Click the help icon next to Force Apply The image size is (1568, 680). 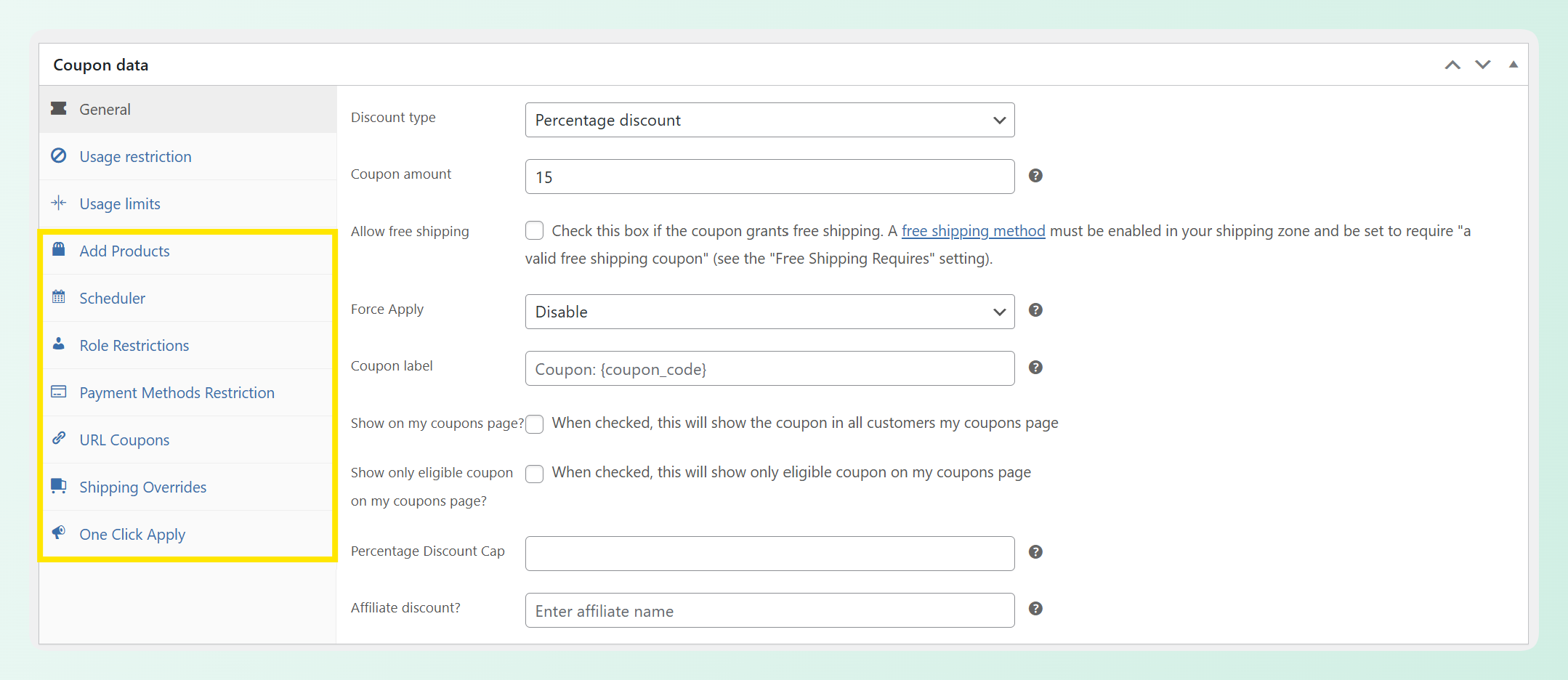(x=1035, y=310)
